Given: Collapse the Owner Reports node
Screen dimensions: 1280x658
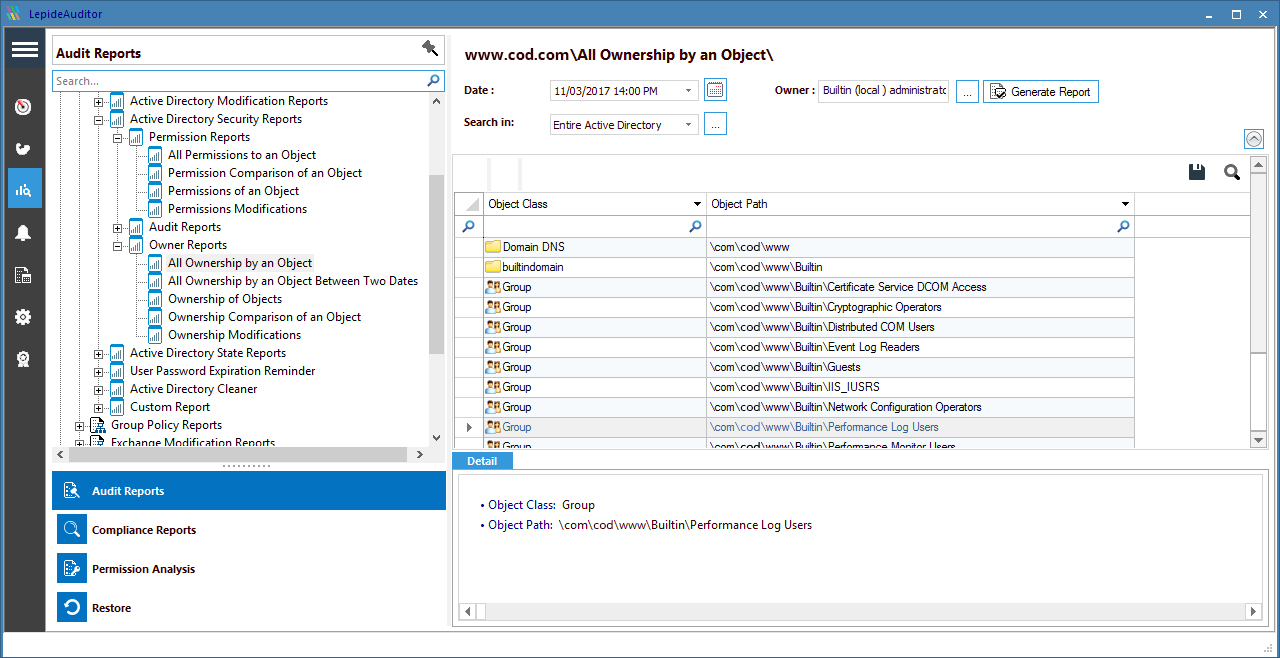Looking at the screenshot, I should [117, 245].
